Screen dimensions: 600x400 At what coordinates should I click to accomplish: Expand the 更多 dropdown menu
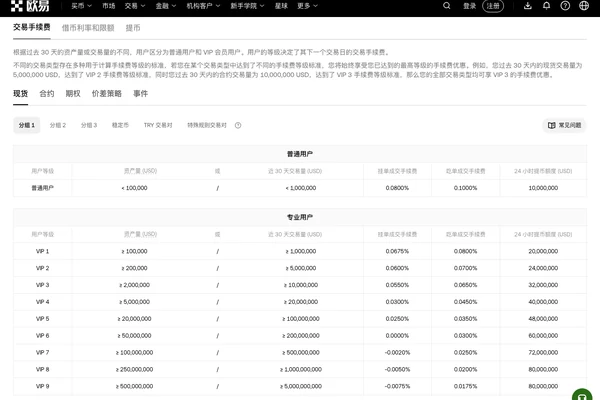click(x=307, y=6)
